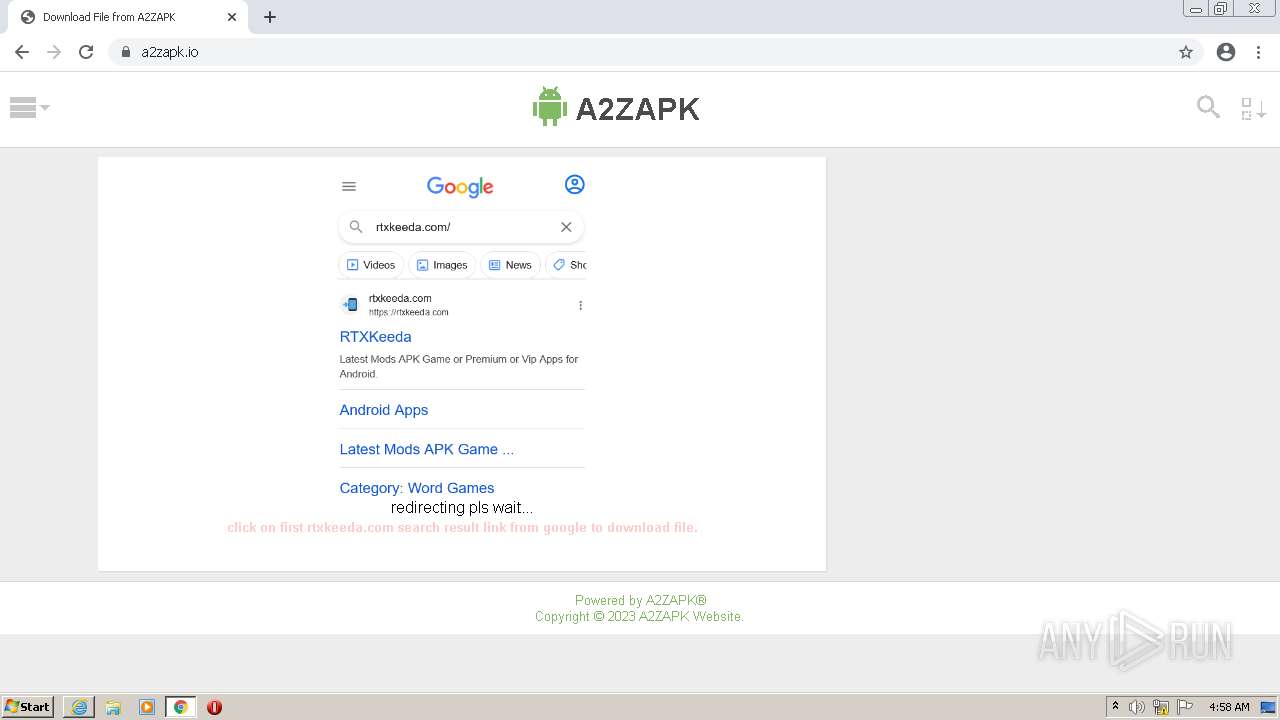Click the Google logo in the image
This screenshot has width=1280, height=720.
(460, 186)
